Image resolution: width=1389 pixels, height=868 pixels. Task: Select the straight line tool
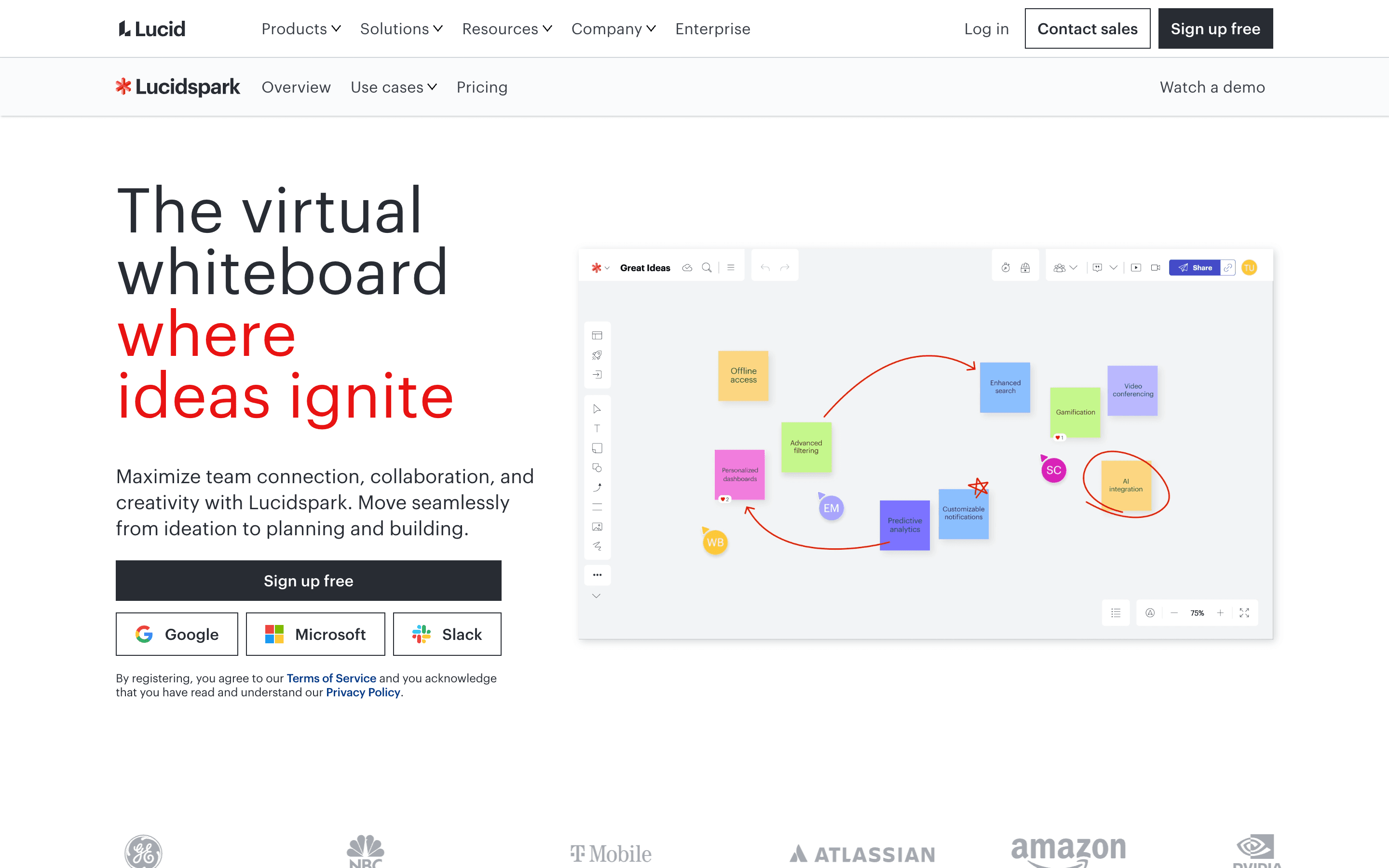click(x=597, y=507)
